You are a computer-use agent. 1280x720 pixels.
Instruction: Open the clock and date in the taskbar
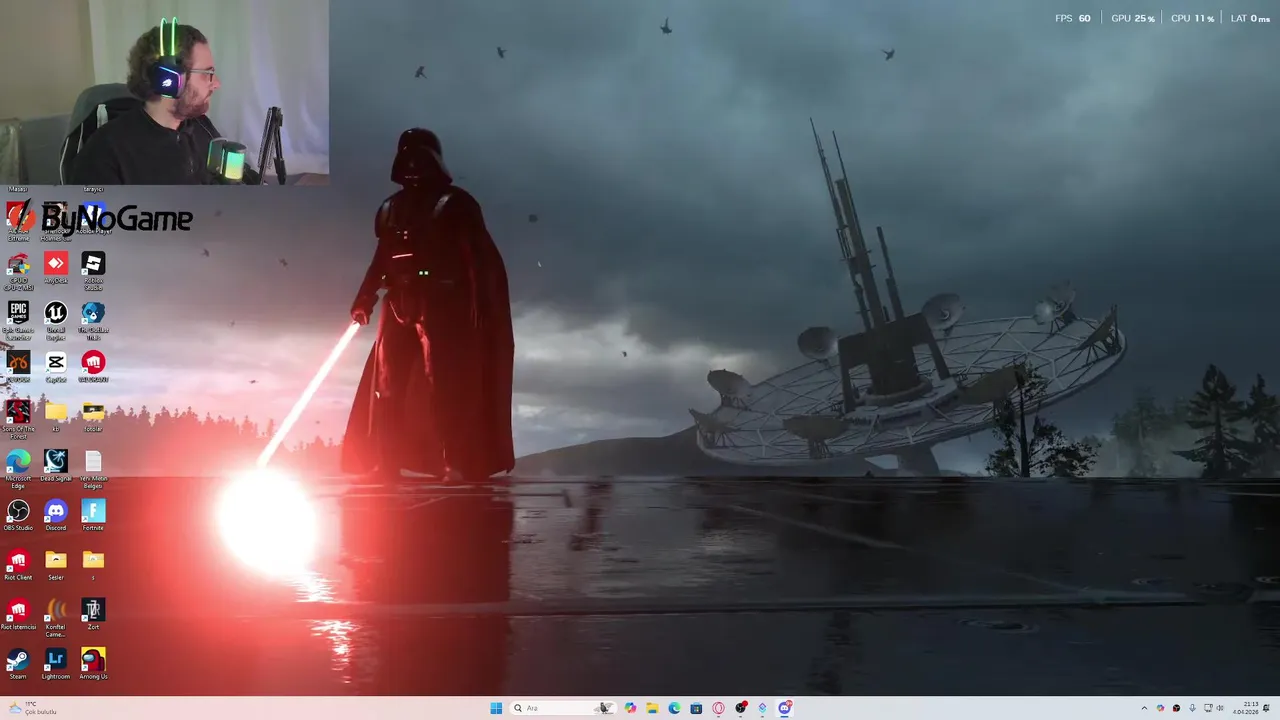(x=1245, y=708)
